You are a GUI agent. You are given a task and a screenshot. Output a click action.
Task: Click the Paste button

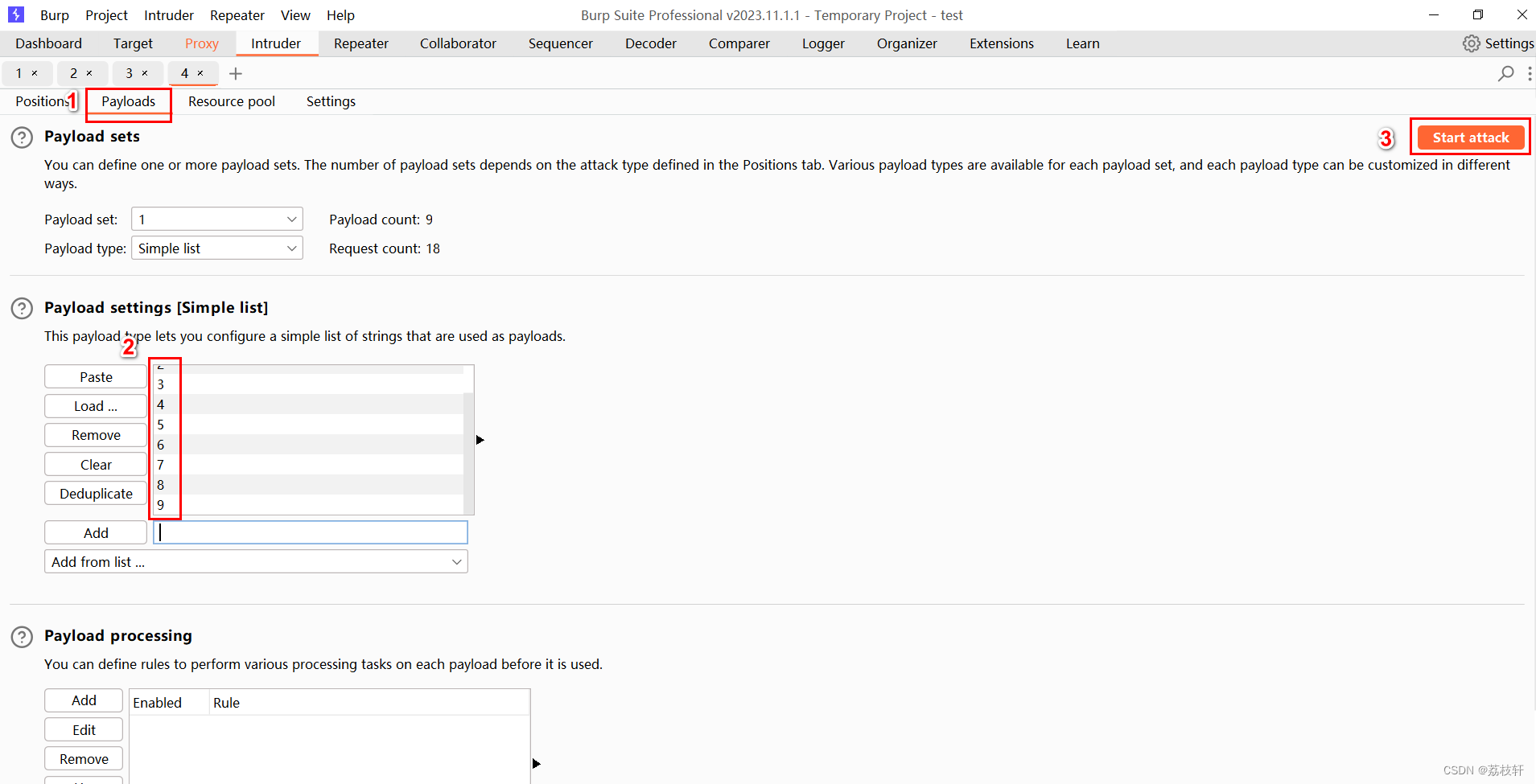(x=96, y=377)
